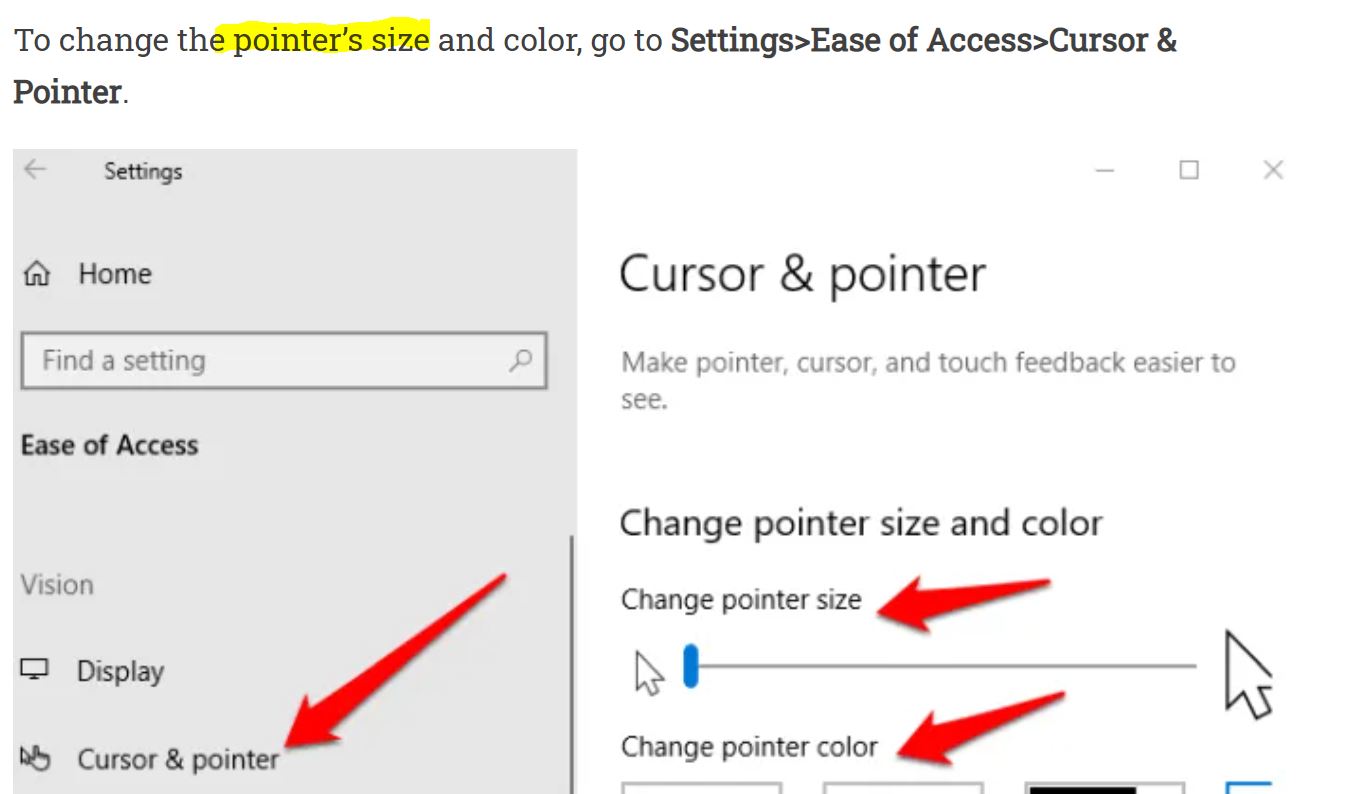Click the minimize icon of the Settings window

[x=1105, y=170]
